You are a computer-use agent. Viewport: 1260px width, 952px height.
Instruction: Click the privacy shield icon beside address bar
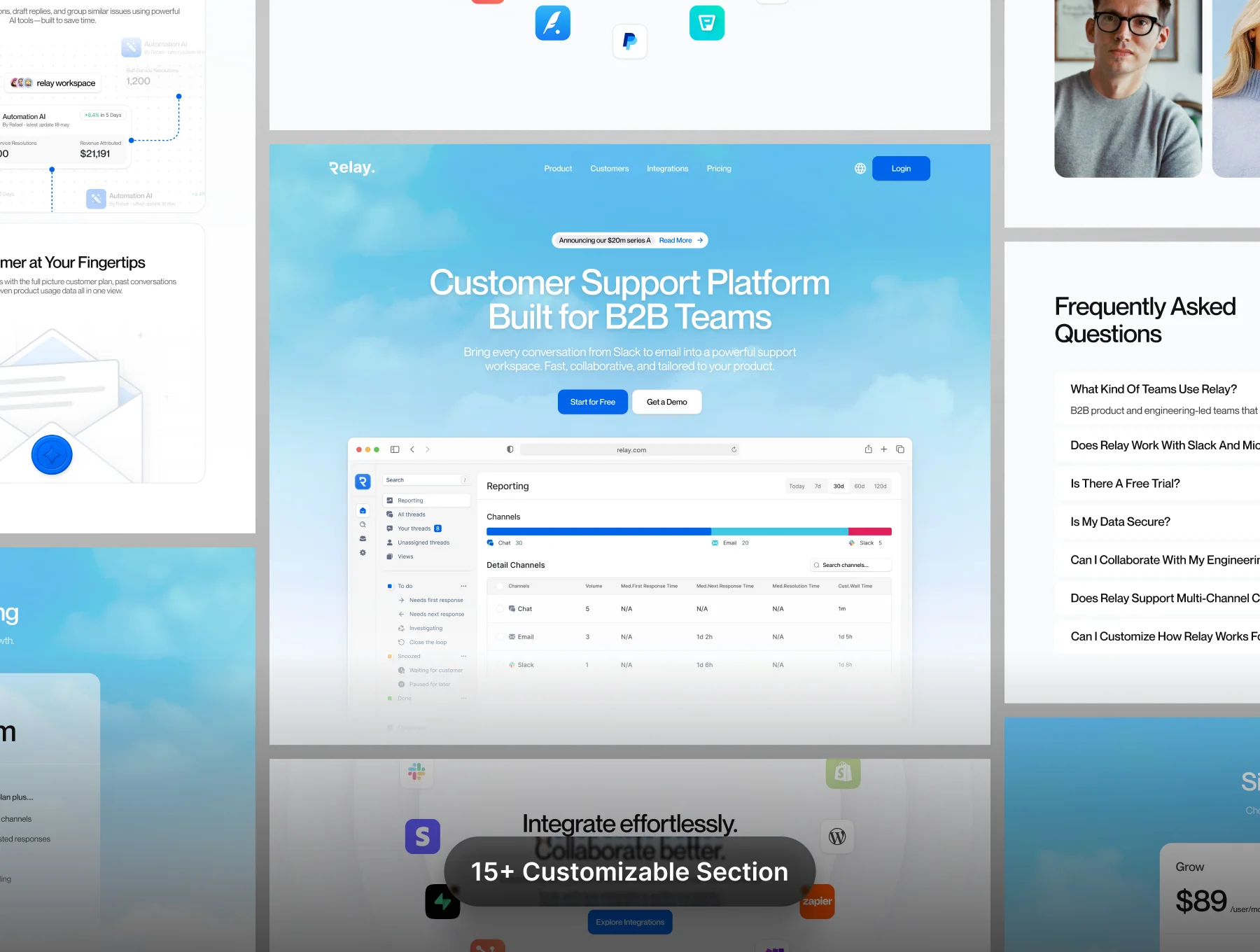coord(510,449)
